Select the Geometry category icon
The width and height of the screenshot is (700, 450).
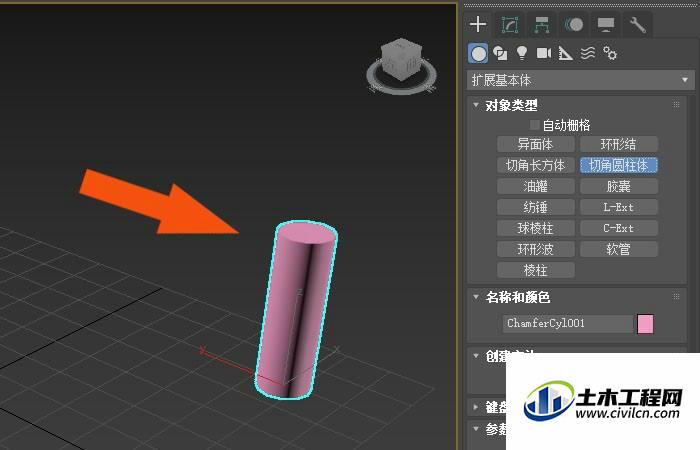point(478,54)
